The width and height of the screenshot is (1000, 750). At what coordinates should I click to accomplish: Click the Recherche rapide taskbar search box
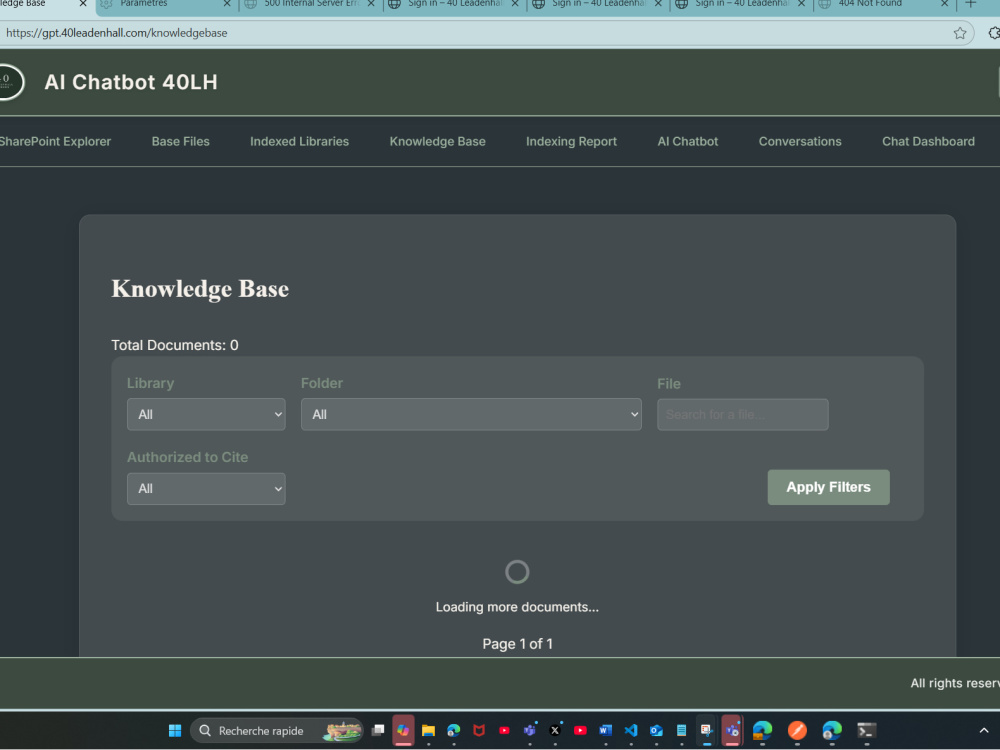pyautogui.click(x=277, y=731)
